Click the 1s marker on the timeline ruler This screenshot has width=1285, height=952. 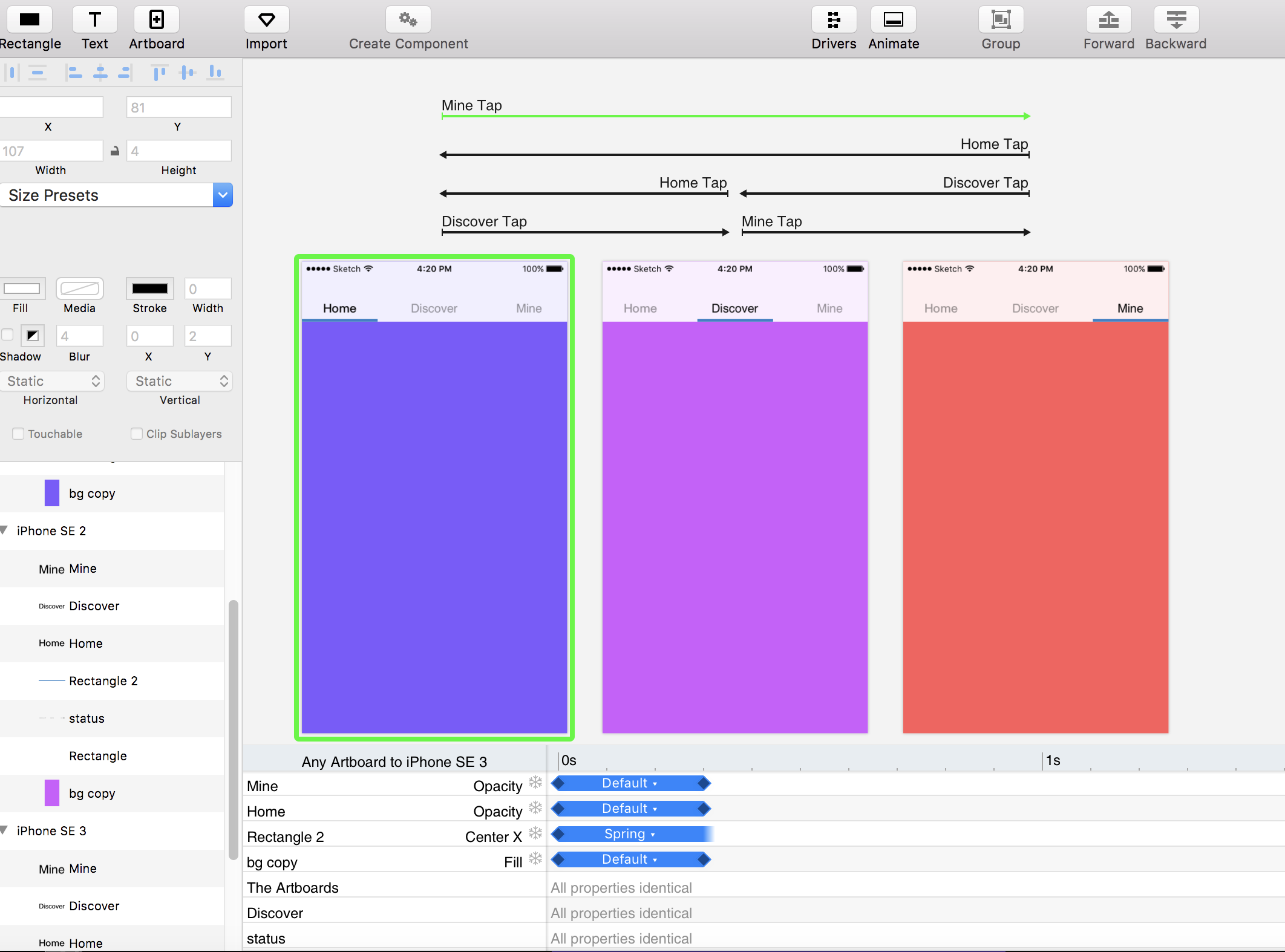pyautogui.click(x=1053, y=760)
